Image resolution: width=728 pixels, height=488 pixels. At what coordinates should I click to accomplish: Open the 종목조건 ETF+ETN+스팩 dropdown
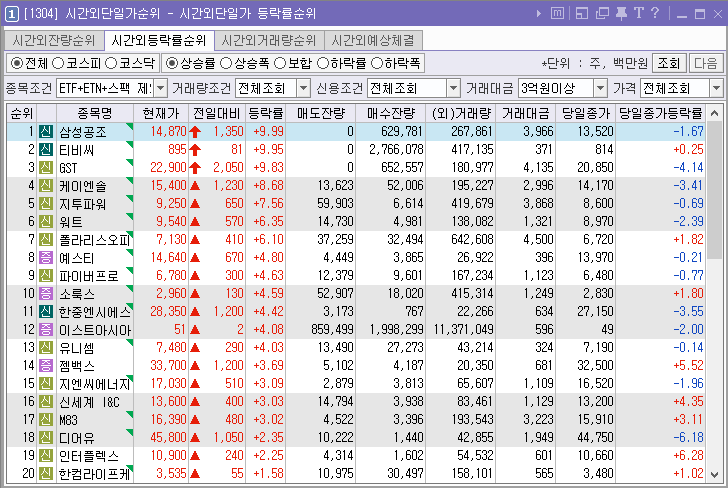pos(161,88)
